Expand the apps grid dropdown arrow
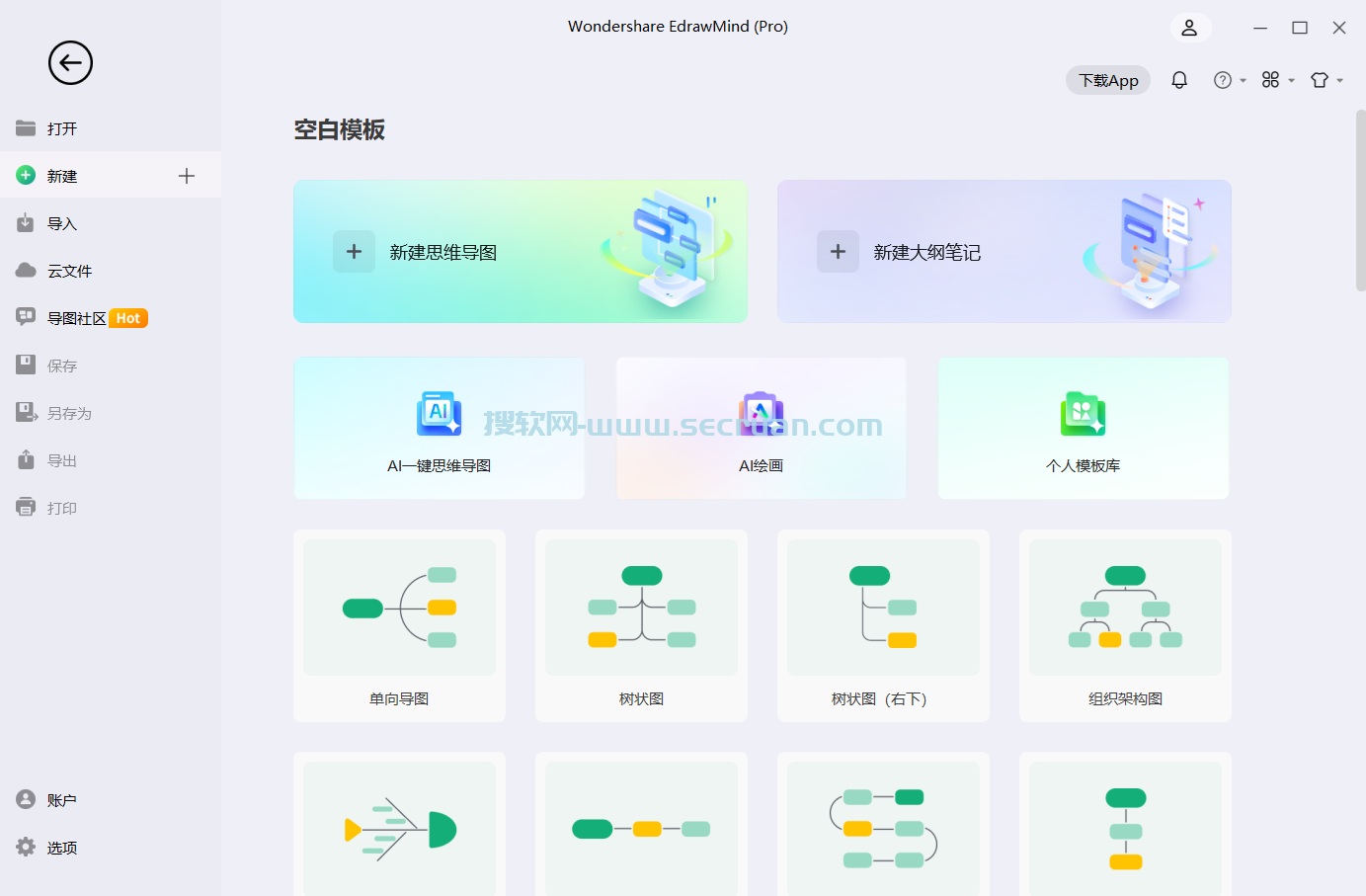Screen dimensions: 1366x896 click(1292, 81)
